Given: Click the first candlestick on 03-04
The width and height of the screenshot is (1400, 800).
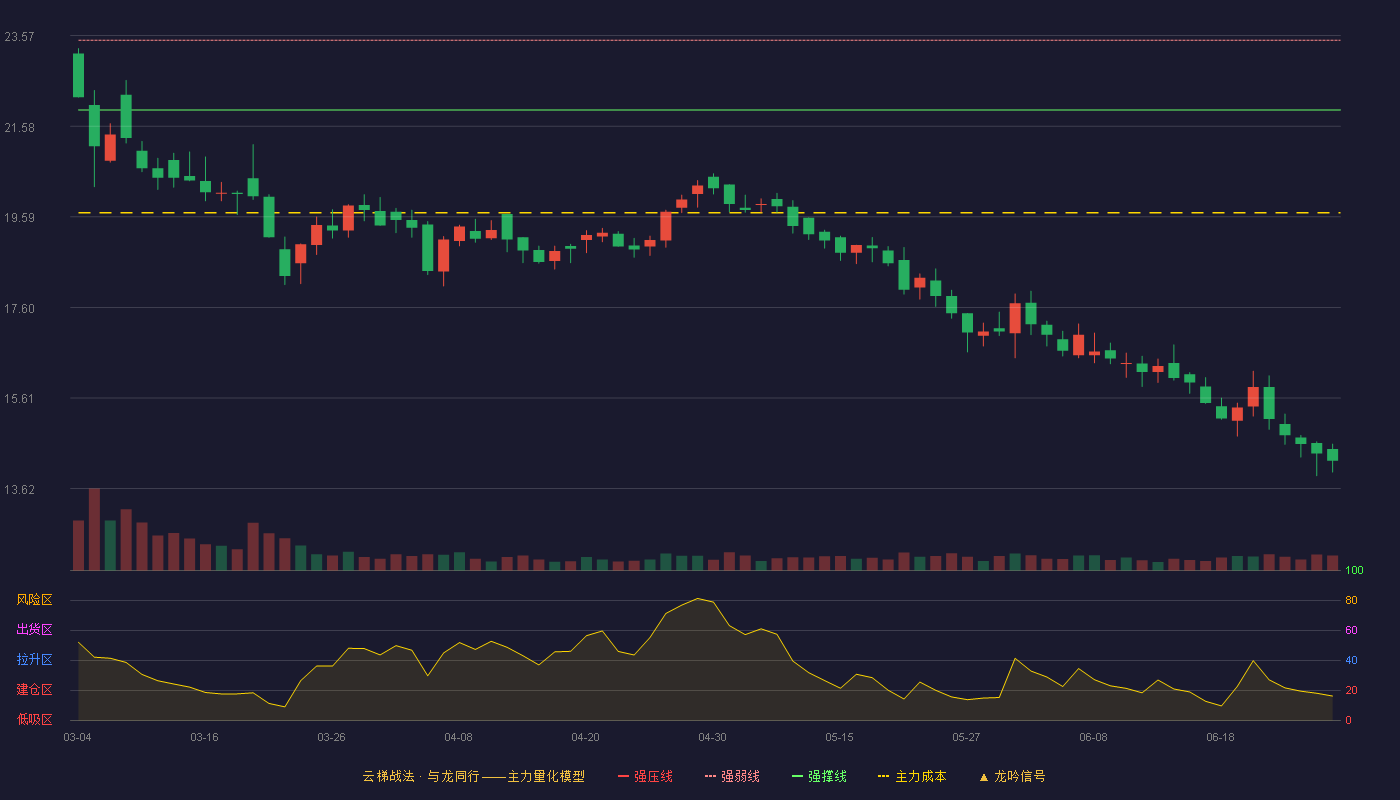Looking at the screenshot, I should point(78,75).
